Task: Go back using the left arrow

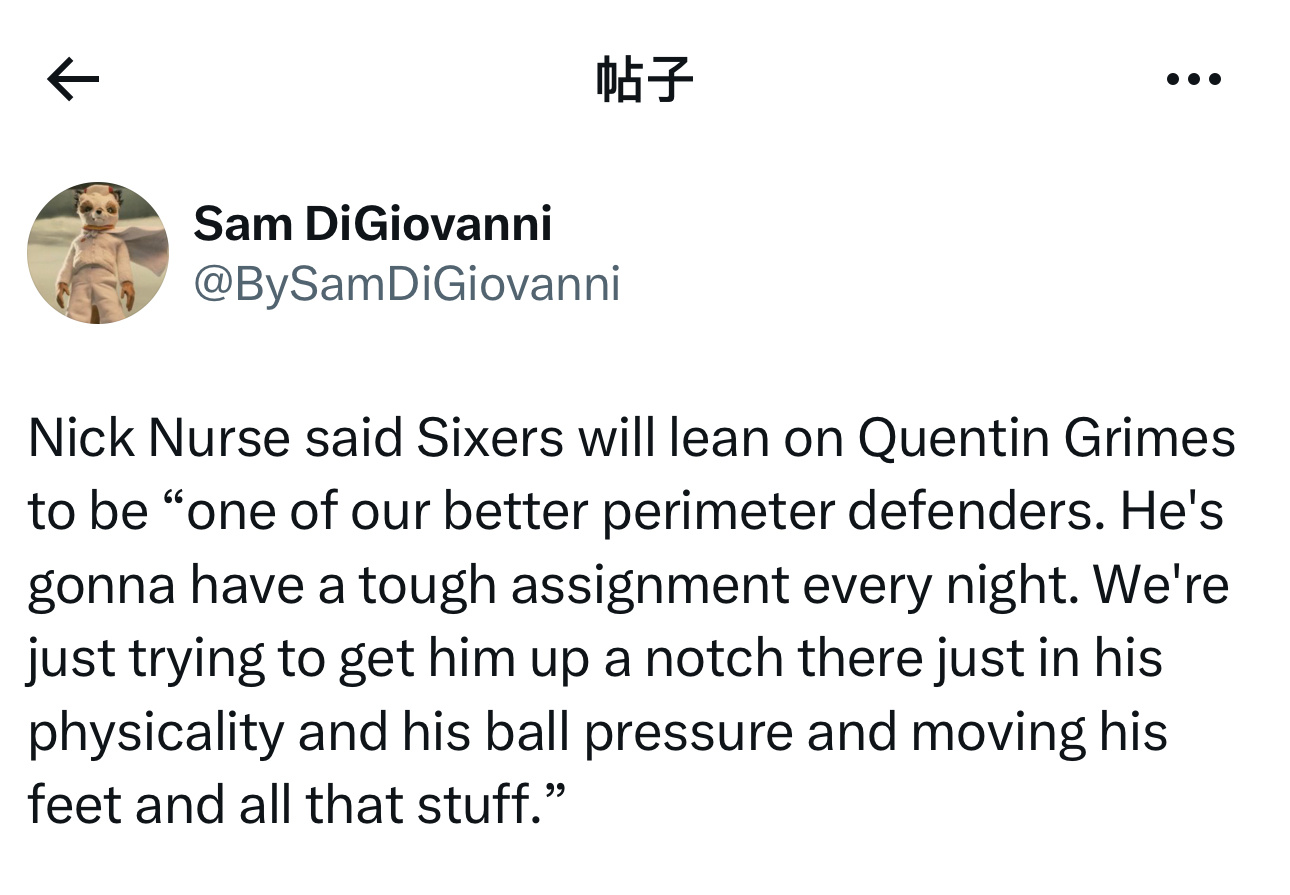Action: [x=73, y=79]
